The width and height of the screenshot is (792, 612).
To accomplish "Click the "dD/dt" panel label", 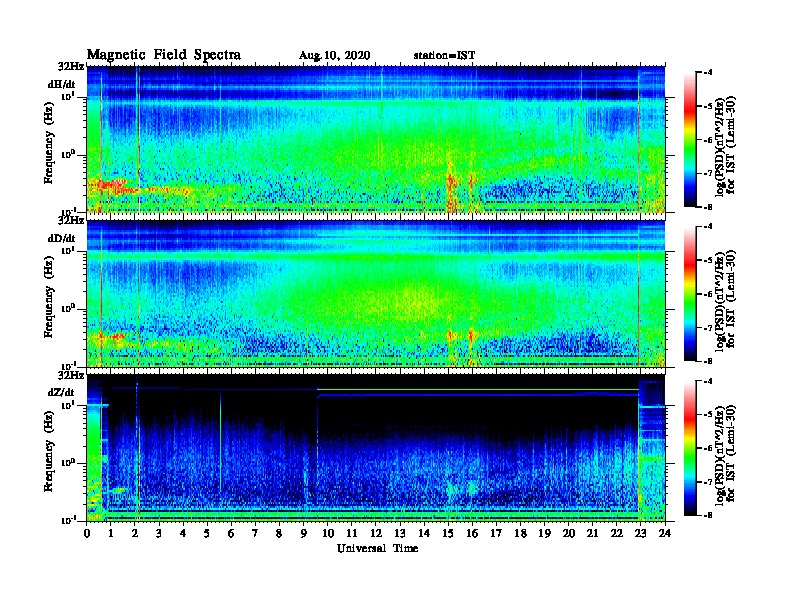I will click(x=61, y=238).
